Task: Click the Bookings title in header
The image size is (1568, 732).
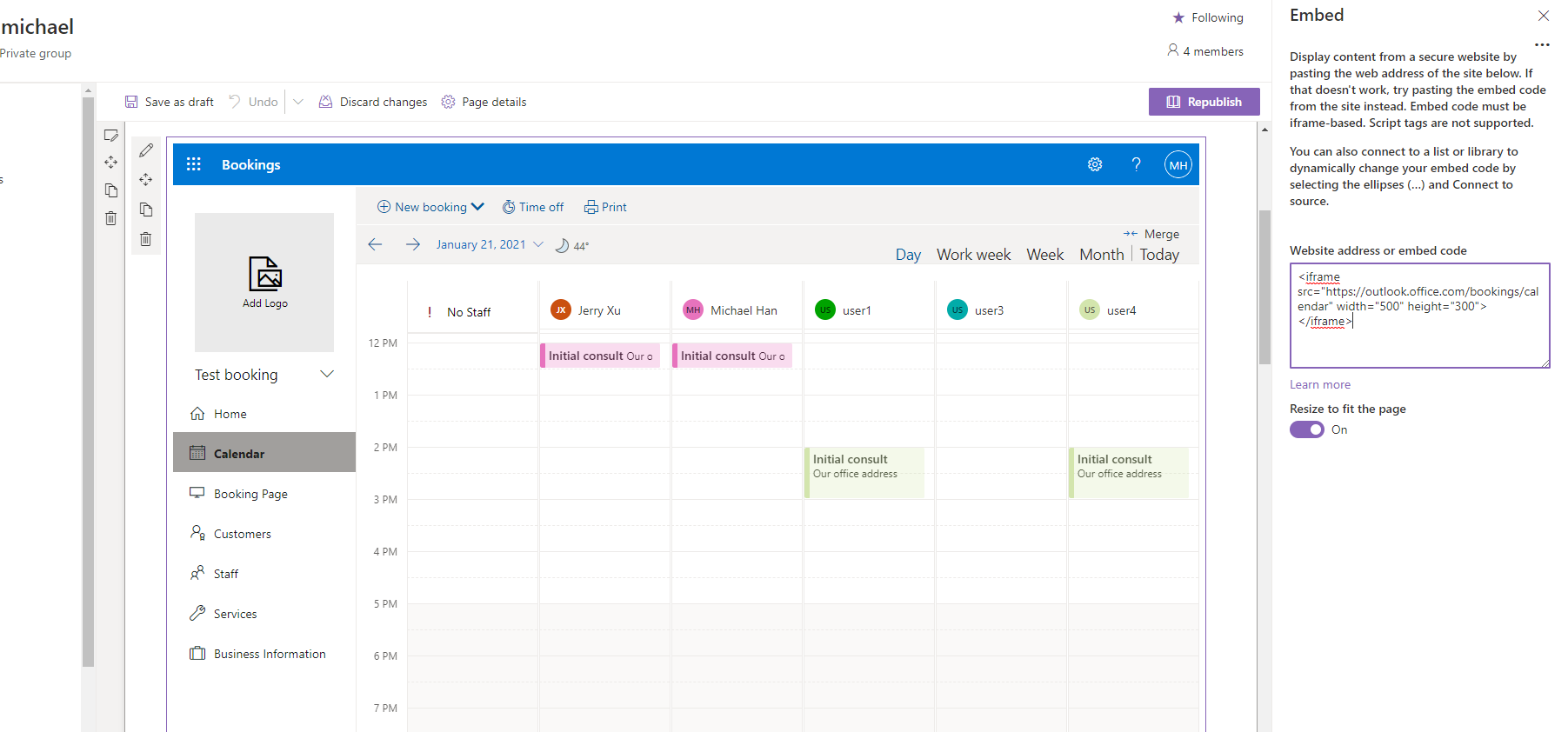Action: coord(250,164)
